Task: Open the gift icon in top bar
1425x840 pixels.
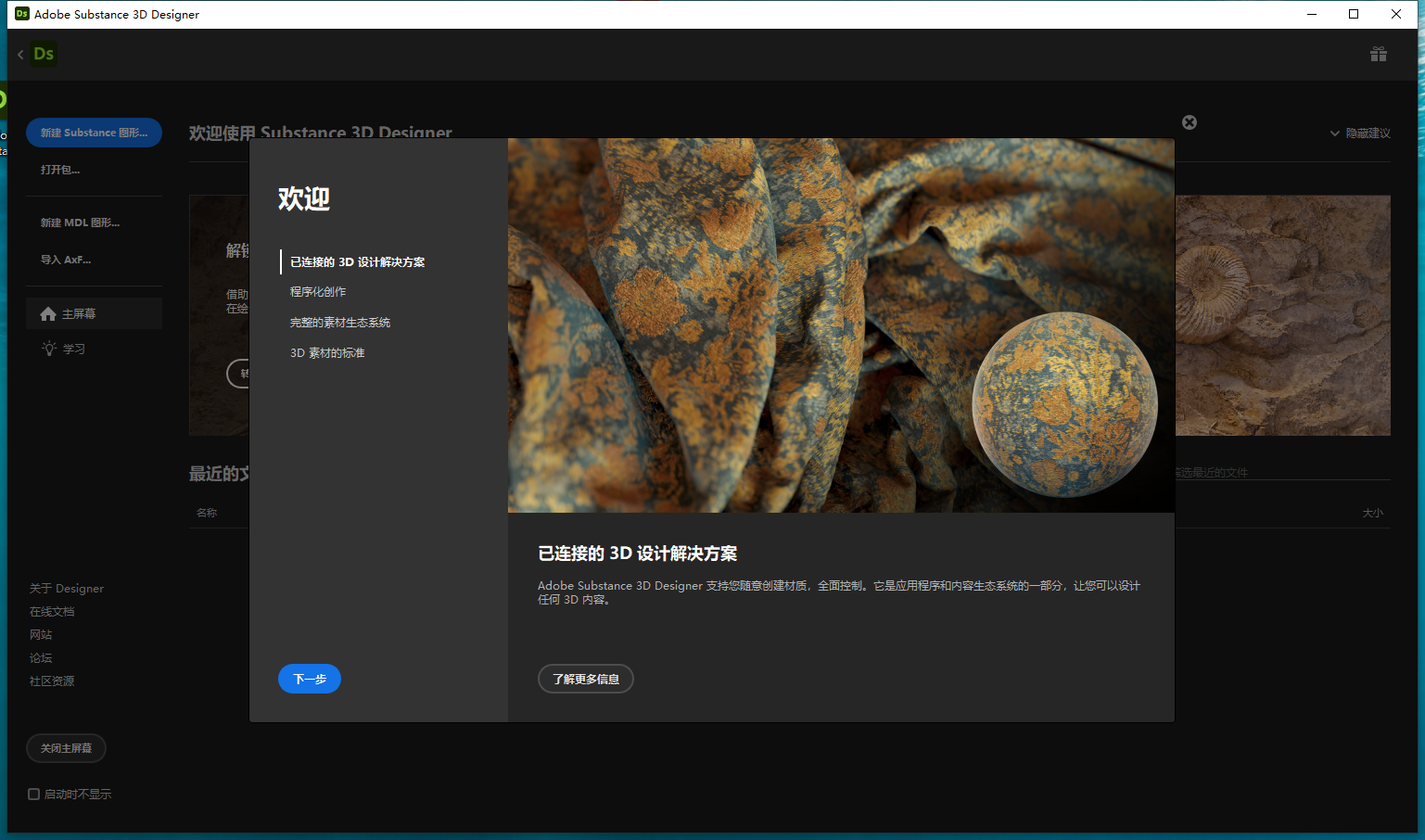Action: click(x=1379, y=54)
